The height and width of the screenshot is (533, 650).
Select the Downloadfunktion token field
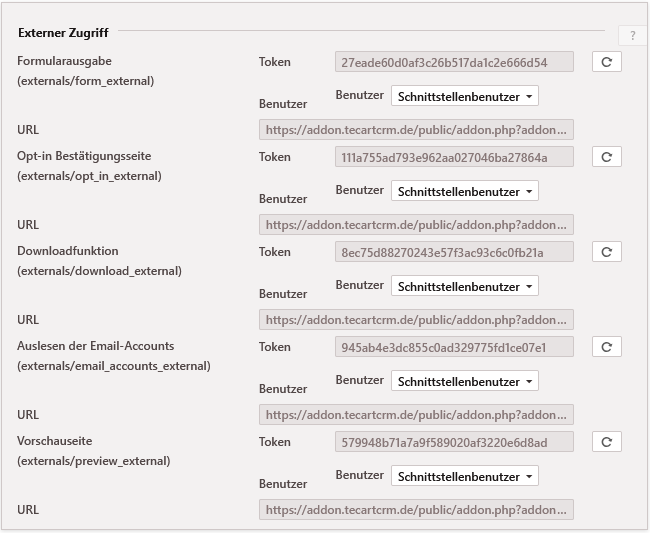454,252
